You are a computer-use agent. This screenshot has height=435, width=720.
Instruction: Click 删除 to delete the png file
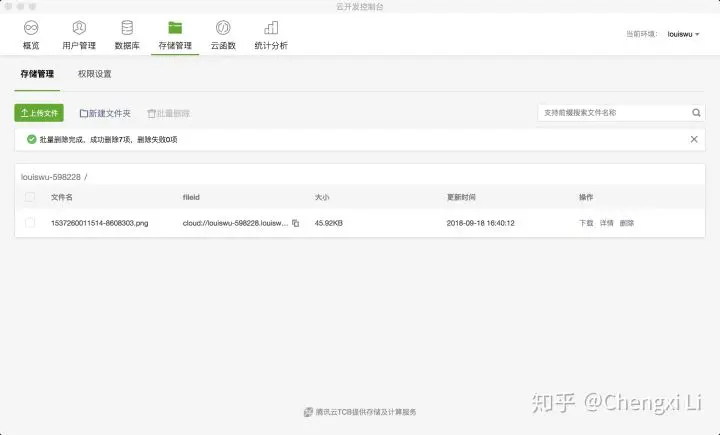tap(627, 223)
